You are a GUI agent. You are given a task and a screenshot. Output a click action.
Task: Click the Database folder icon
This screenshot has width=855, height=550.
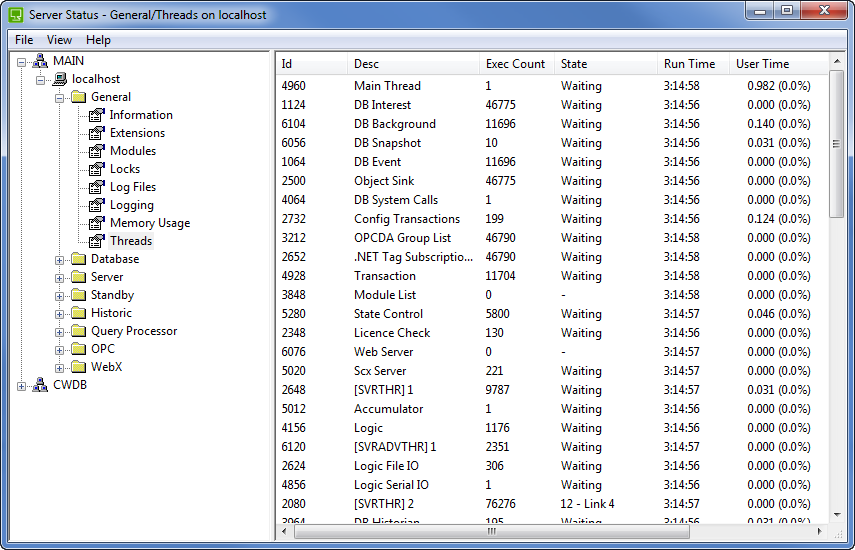[78, 259]
